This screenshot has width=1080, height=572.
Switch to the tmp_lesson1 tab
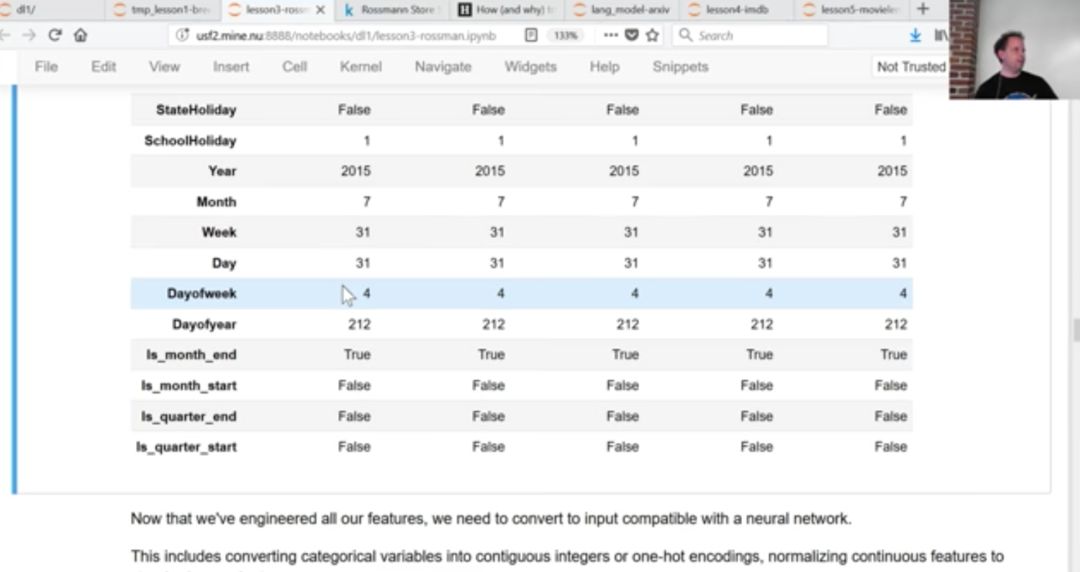point(162,10)
